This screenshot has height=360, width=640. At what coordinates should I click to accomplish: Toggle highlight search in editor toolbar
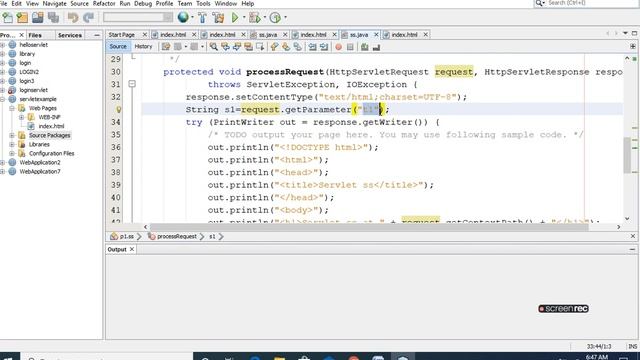coord(248,47)
